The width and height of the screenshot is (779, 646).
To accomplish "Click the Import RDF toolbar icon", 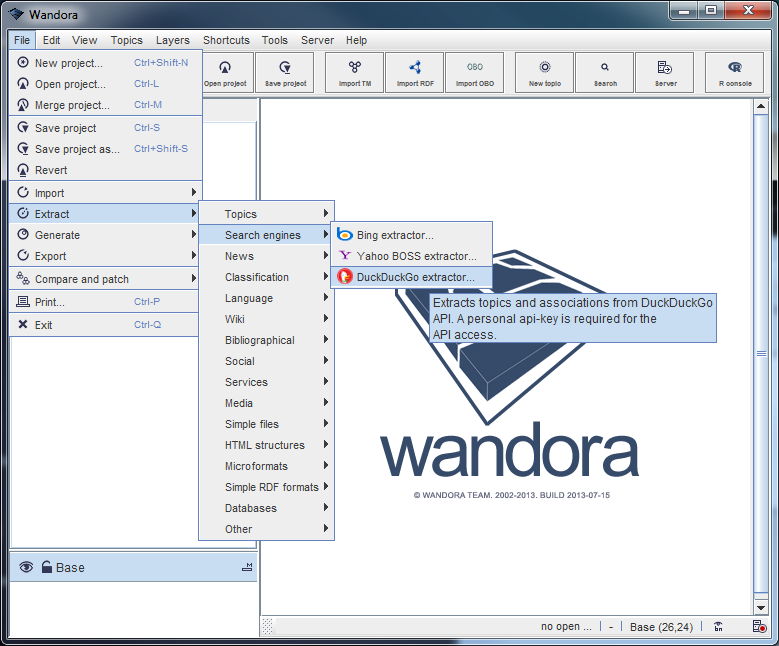I will [414, 72].
